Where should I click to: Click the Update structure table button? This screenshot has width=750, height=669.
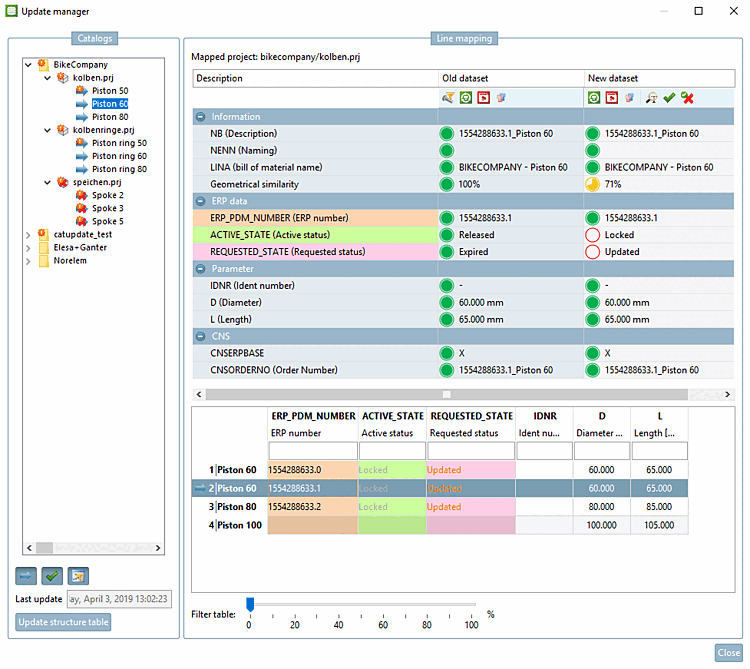coord(63,623)
